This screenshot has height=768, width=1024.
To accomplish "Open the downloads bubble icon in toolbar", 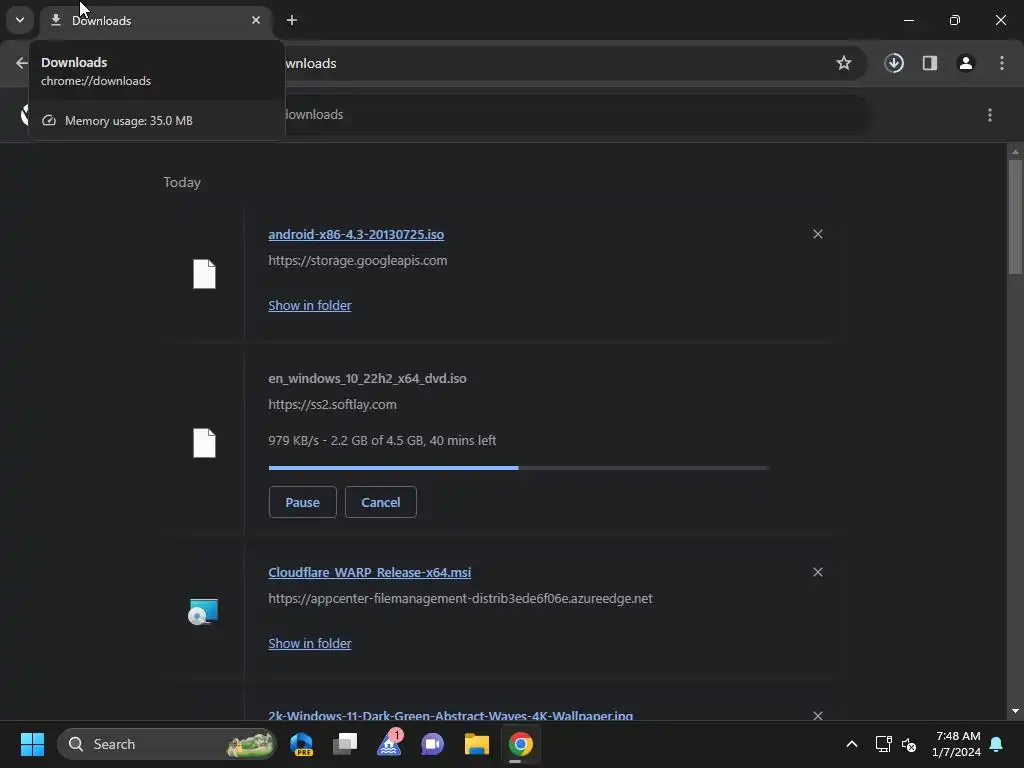I will tap(894, 63).
